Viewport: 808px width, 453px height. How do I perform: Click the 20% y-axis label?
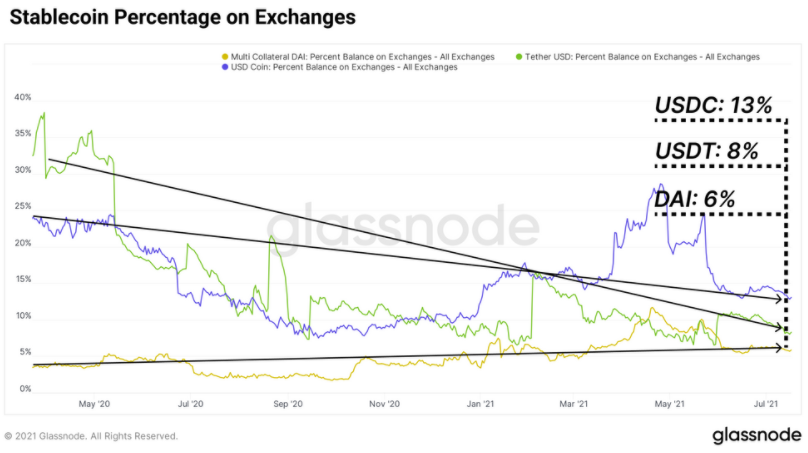click(22, 243)
